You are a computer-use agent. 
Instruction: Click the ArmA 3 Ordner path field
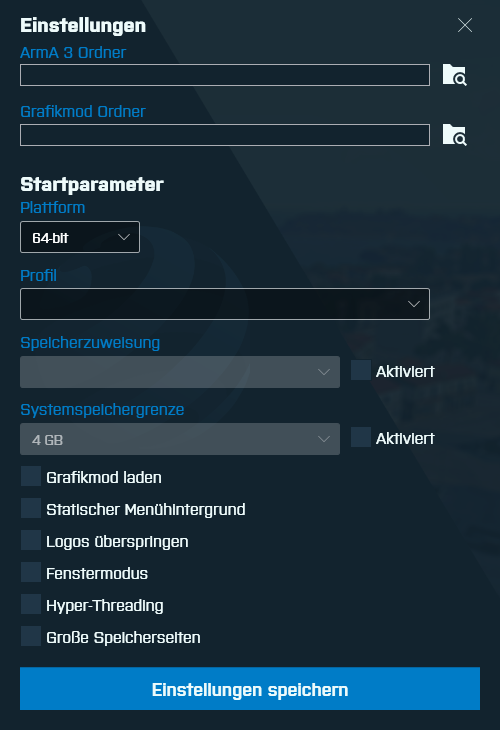click(x=225, y=75)
